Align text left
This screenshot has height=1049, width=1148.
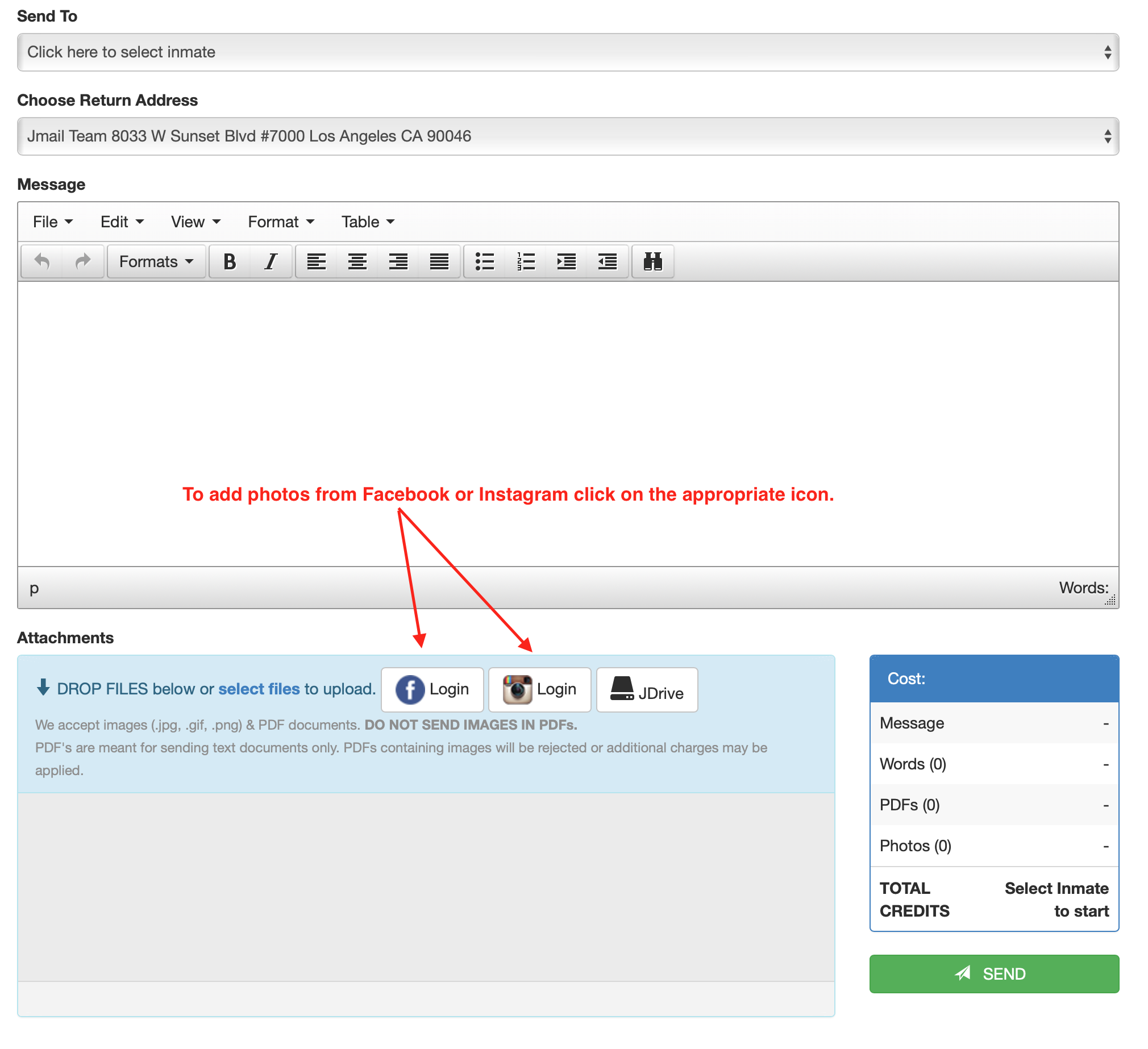click(317, 262)
